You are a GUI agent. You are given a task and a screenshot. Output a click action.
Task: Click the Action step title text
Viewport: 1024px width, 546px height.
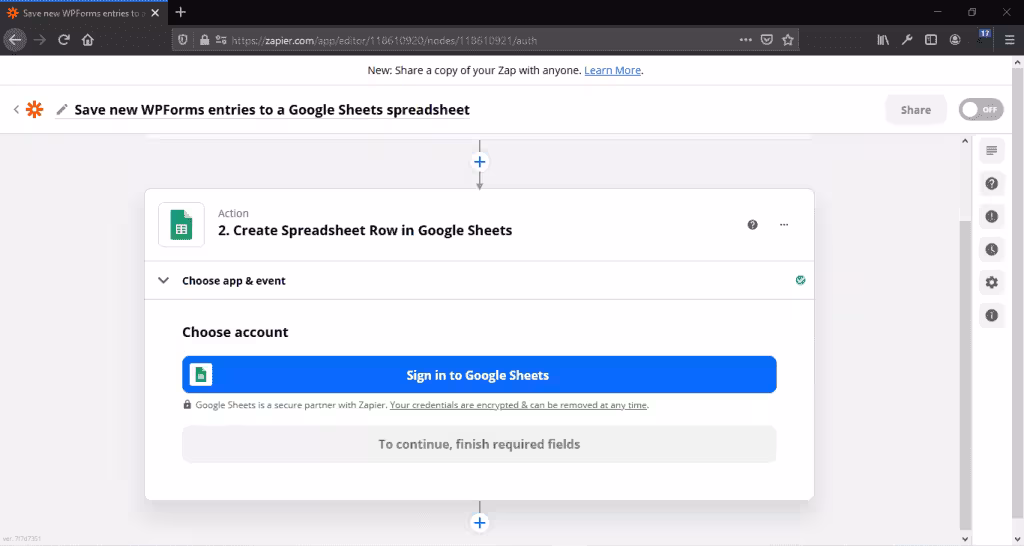coord(365,231)
